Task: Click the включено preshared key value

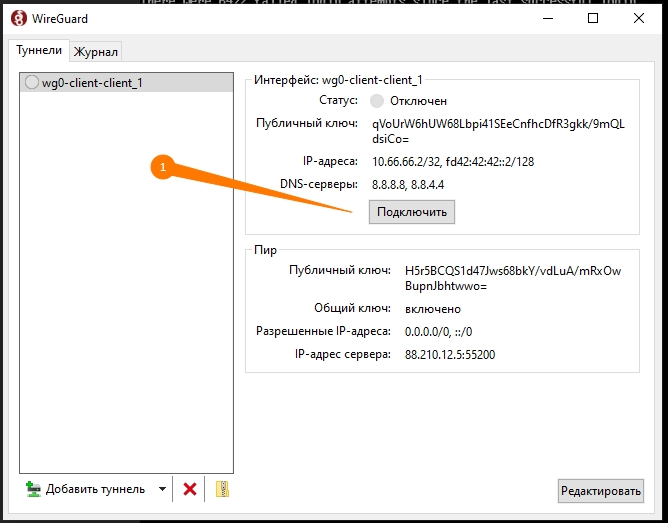Action: [433, 309]
